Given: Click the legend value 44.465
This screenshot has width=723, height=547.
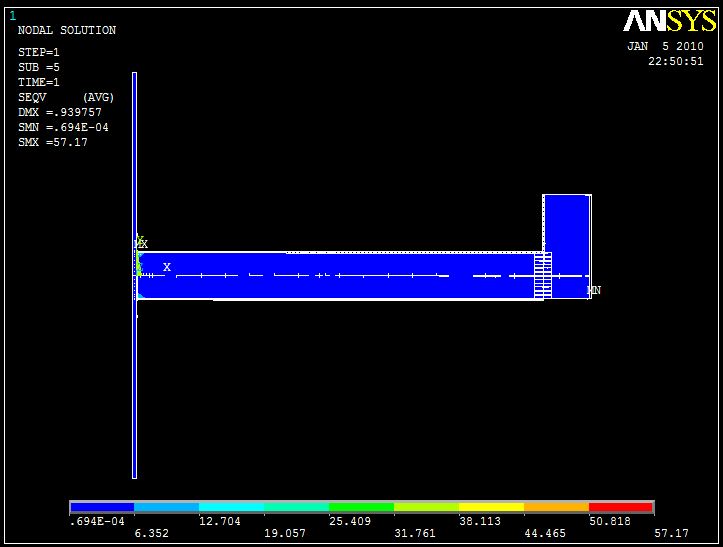Looking at the screenshot, I should tap(545, 534).
